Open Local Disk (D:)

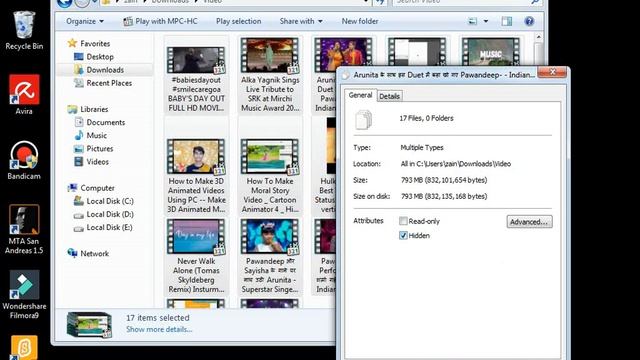110,214
